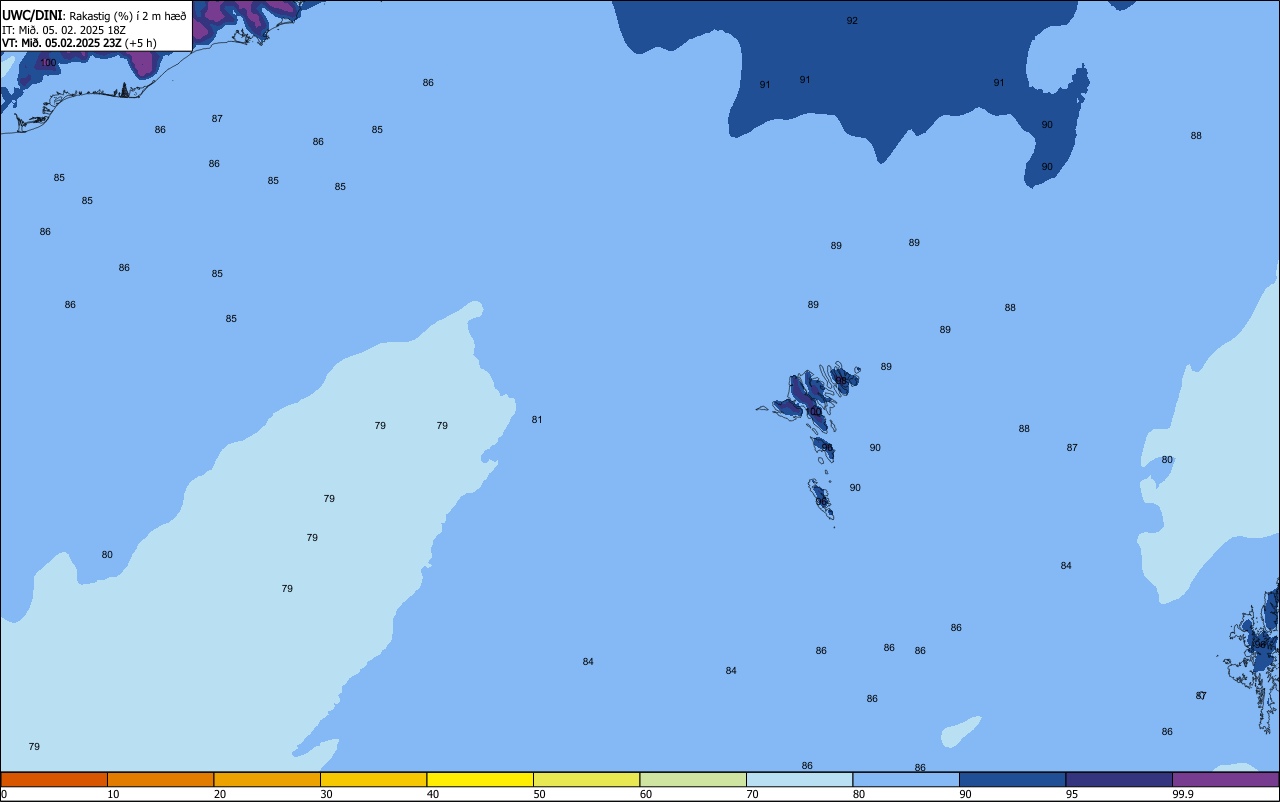Image resolution: width=1280 pixels, height=802 pixels.
Task: Select the legend tick label '50'
Action: tap(540, 794)
